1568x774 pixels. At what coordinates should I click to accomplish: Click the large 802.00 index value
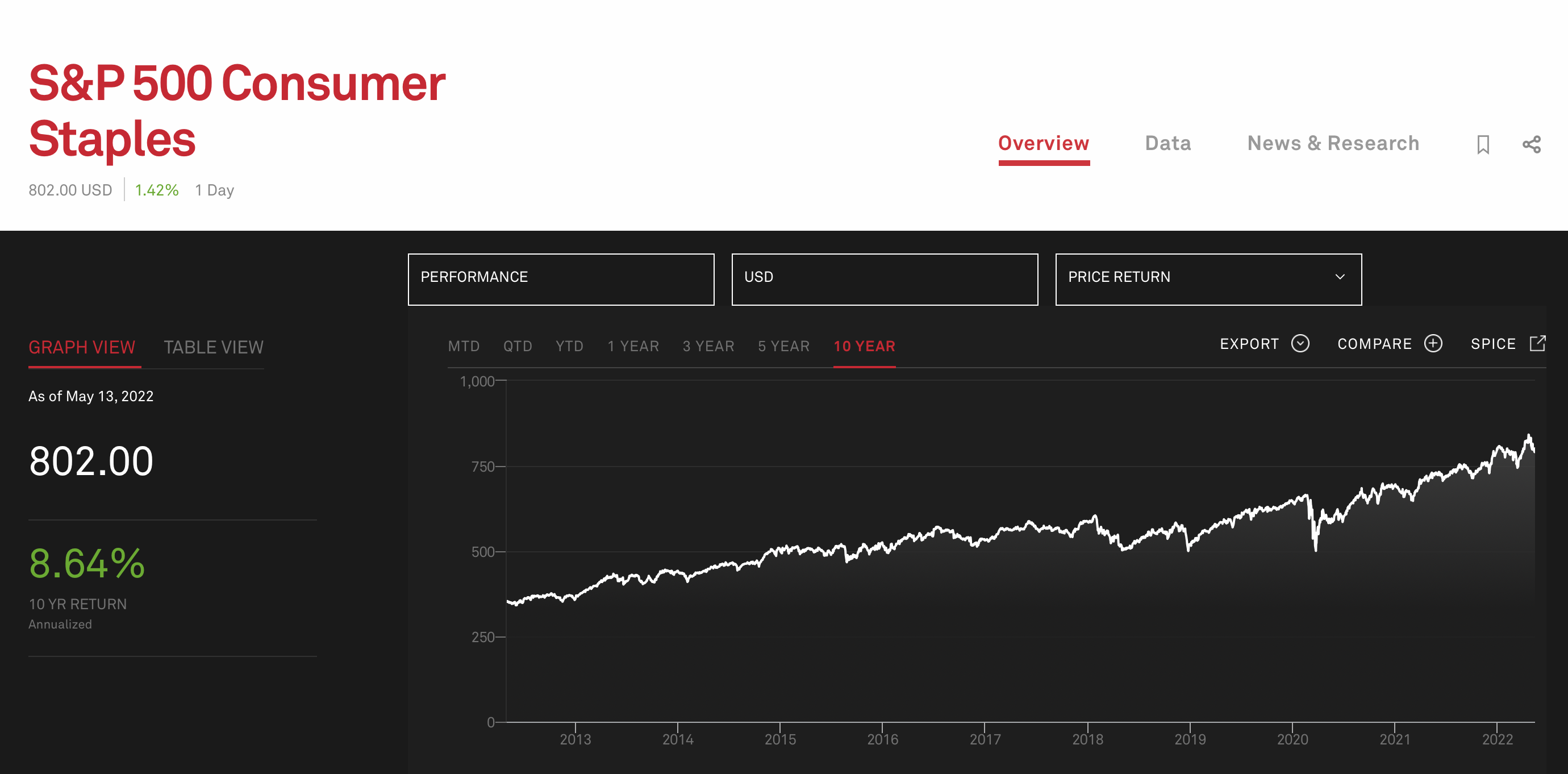pos(91,461)
